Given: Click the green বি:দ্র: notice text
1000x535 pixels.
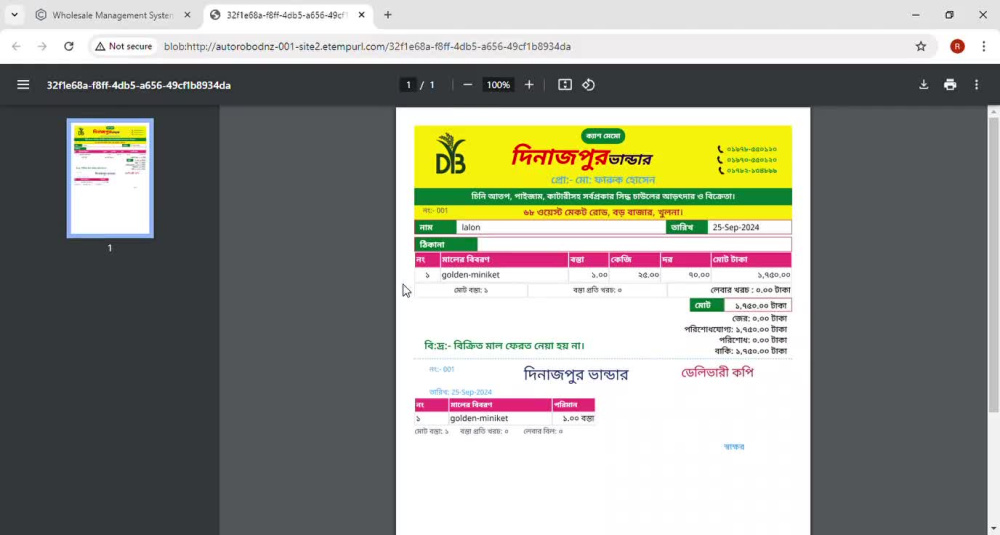Looking at the screenshot, I should [x=504, y=346].
